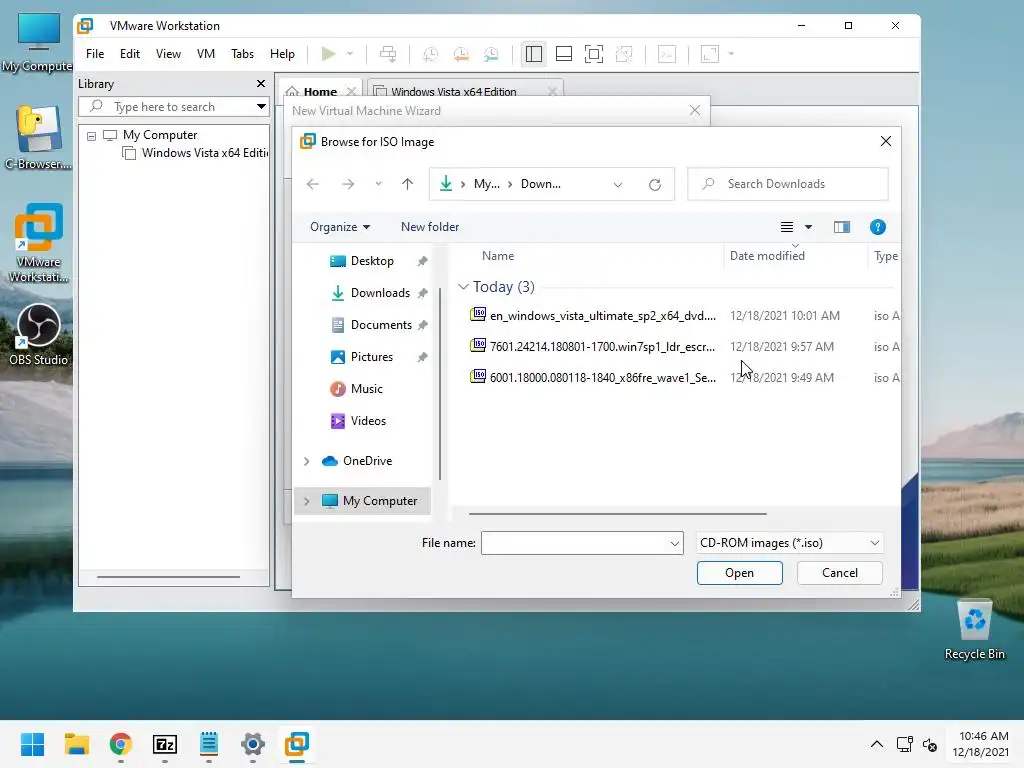Click the change view icon

point(787,227)
